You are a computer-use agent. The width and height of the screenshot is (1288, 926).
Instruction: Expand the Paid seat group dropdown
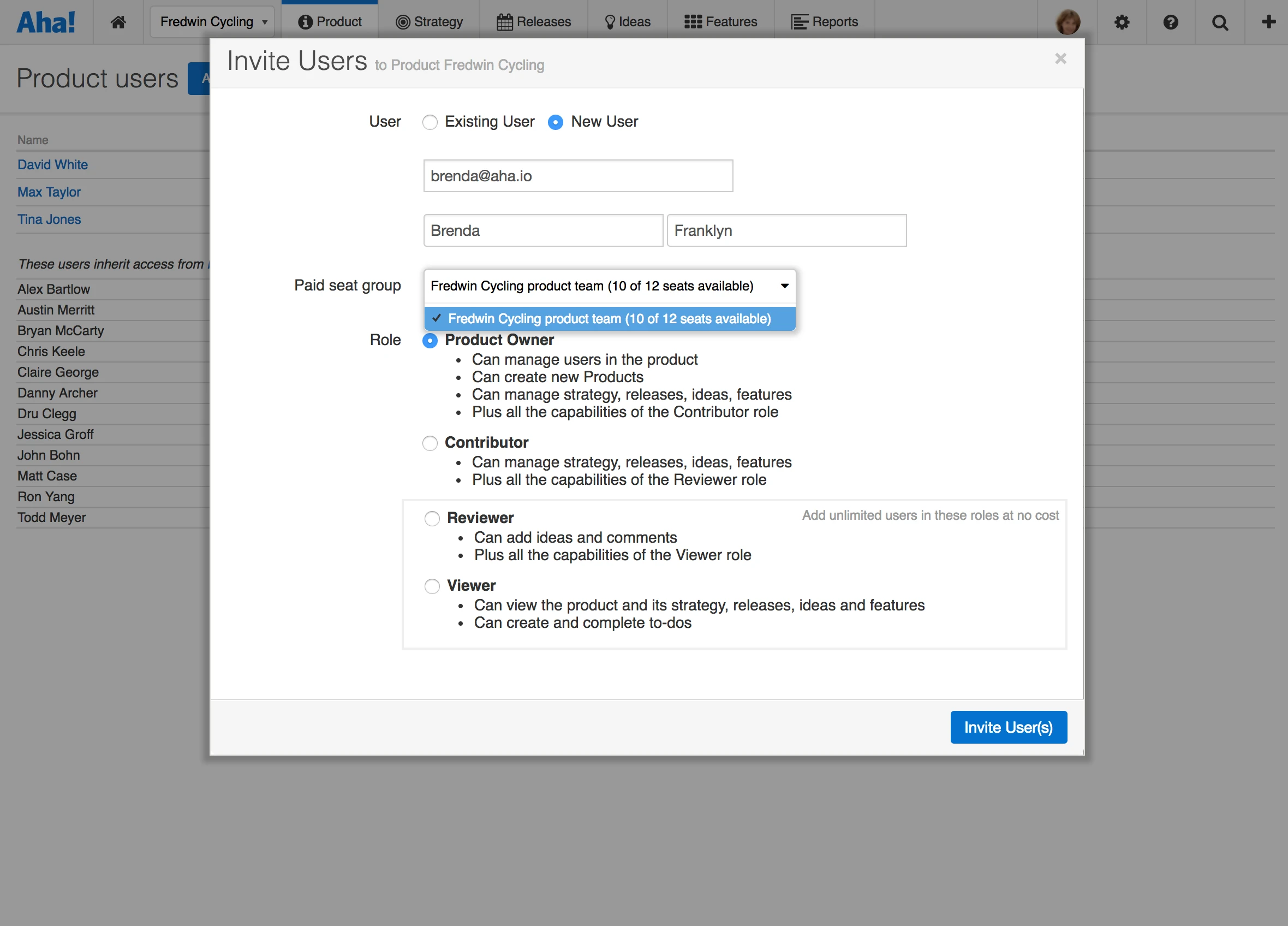(x=610, y=286)
